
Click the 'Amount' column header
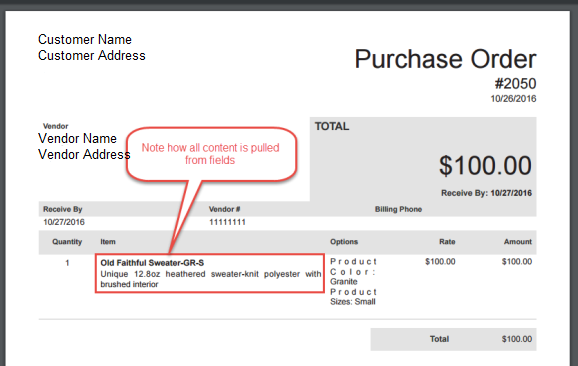[518, 242]
